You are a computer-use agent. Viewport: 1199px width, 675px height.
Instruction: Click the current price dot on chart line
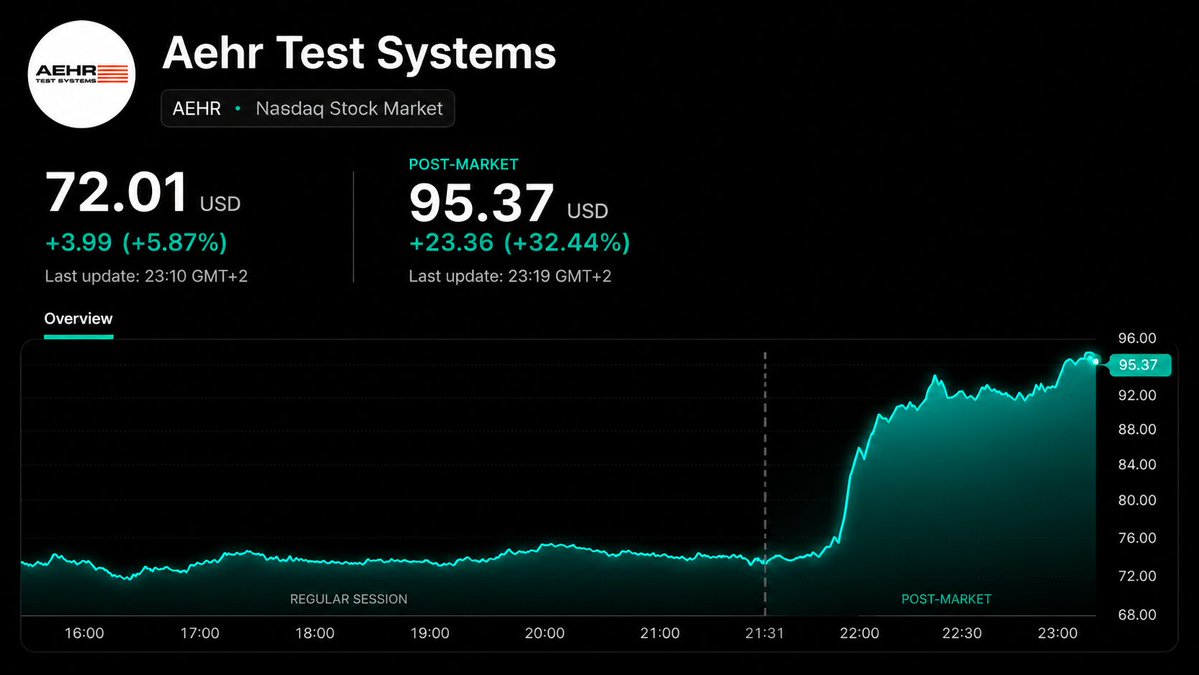pyautogui.click(x=1096, y=361)
